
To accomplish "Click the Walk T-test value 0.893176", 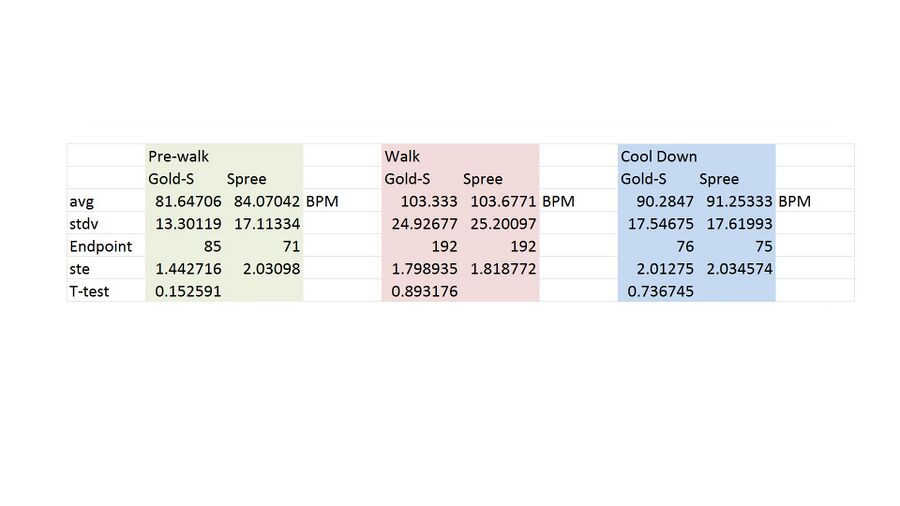I will 424,291.
